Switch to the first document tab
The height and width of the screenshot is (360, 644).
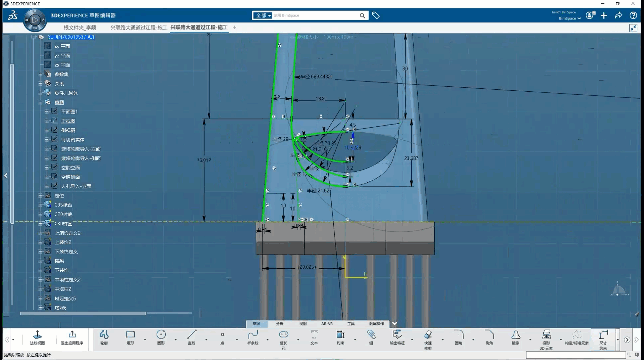(x=80, y=28)
